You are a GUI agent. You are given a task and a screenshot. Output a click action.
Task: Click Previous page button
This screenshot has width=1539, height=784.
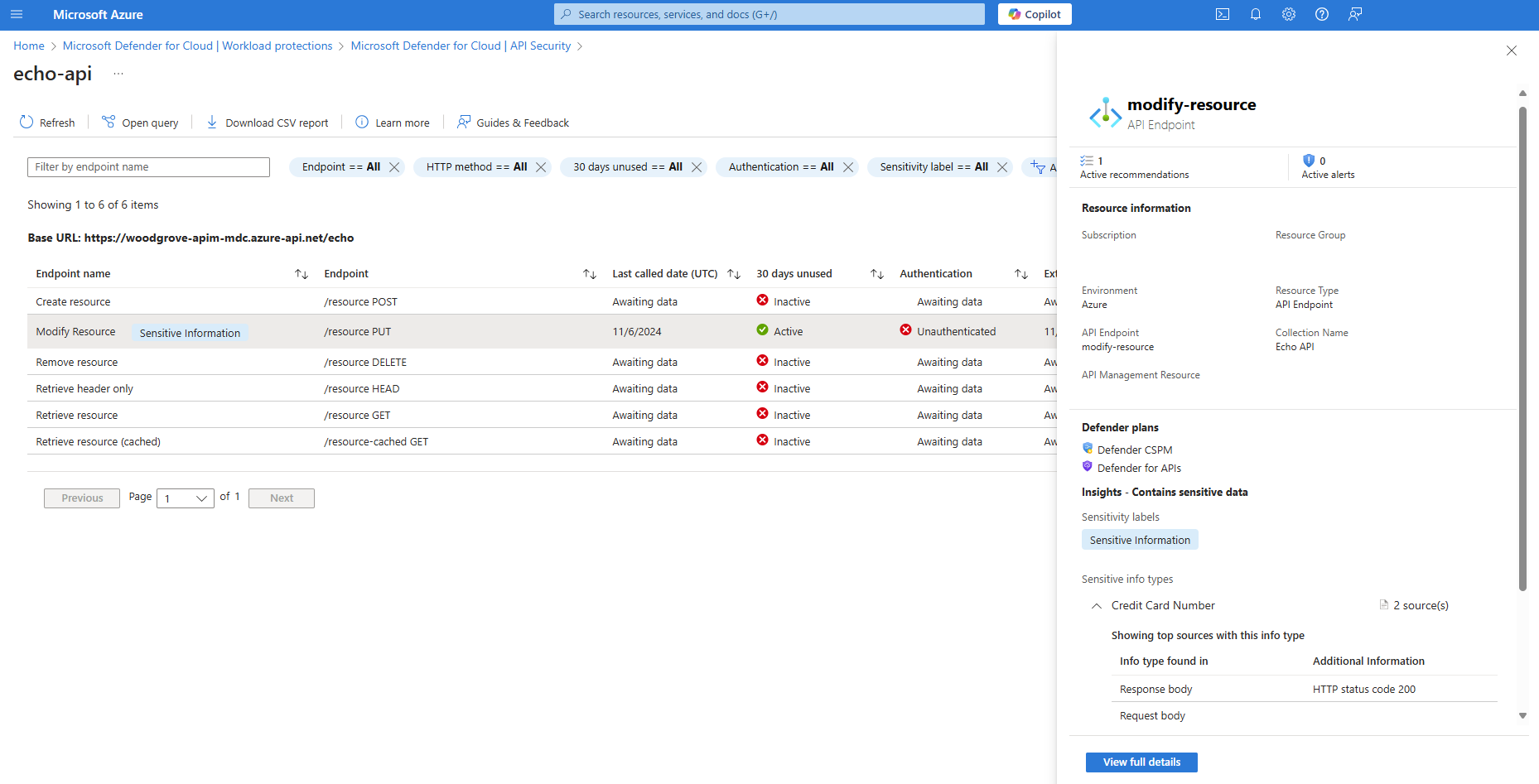coord(82,498)
